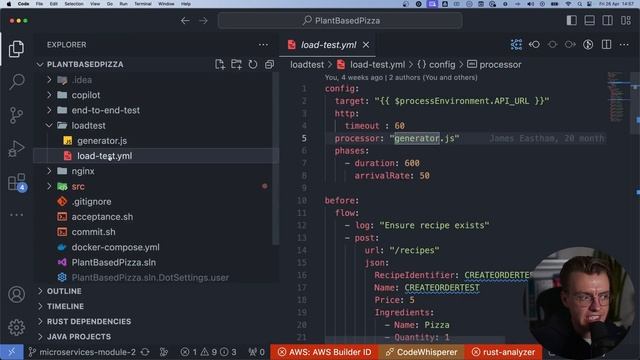The image size is (640, 360).
Task: Click the config breadcrumb segment
Action: coord(436,64)
